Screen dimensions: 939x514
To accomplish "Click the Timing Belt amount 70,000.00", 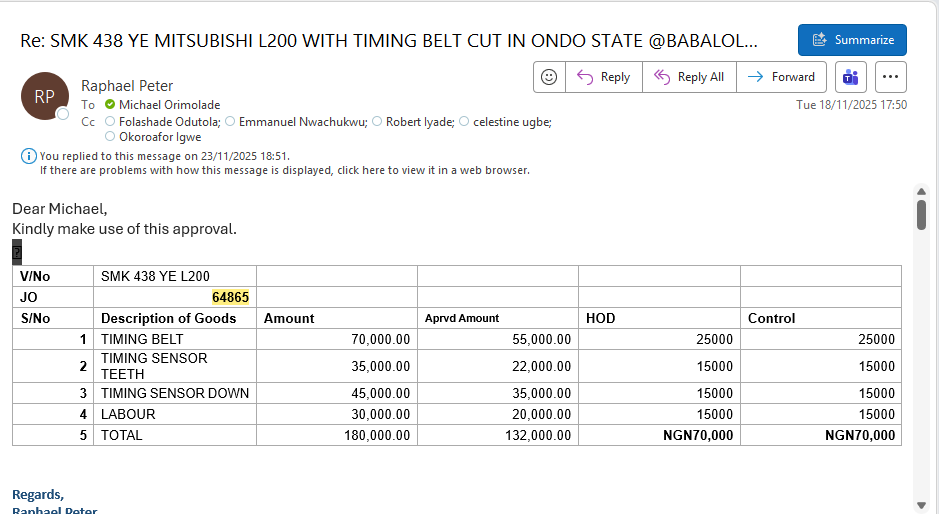I will point(380,340).
